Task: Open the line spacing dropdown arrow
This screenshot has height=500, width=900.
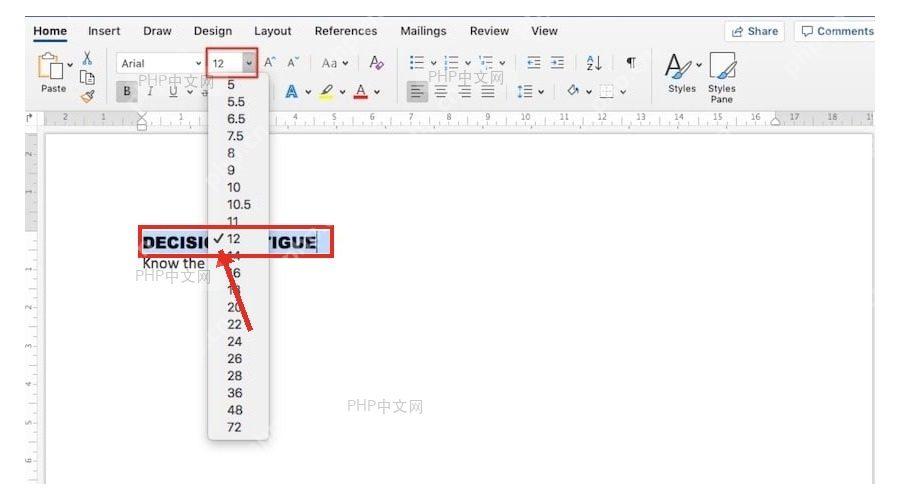Action: click(541, 92)
